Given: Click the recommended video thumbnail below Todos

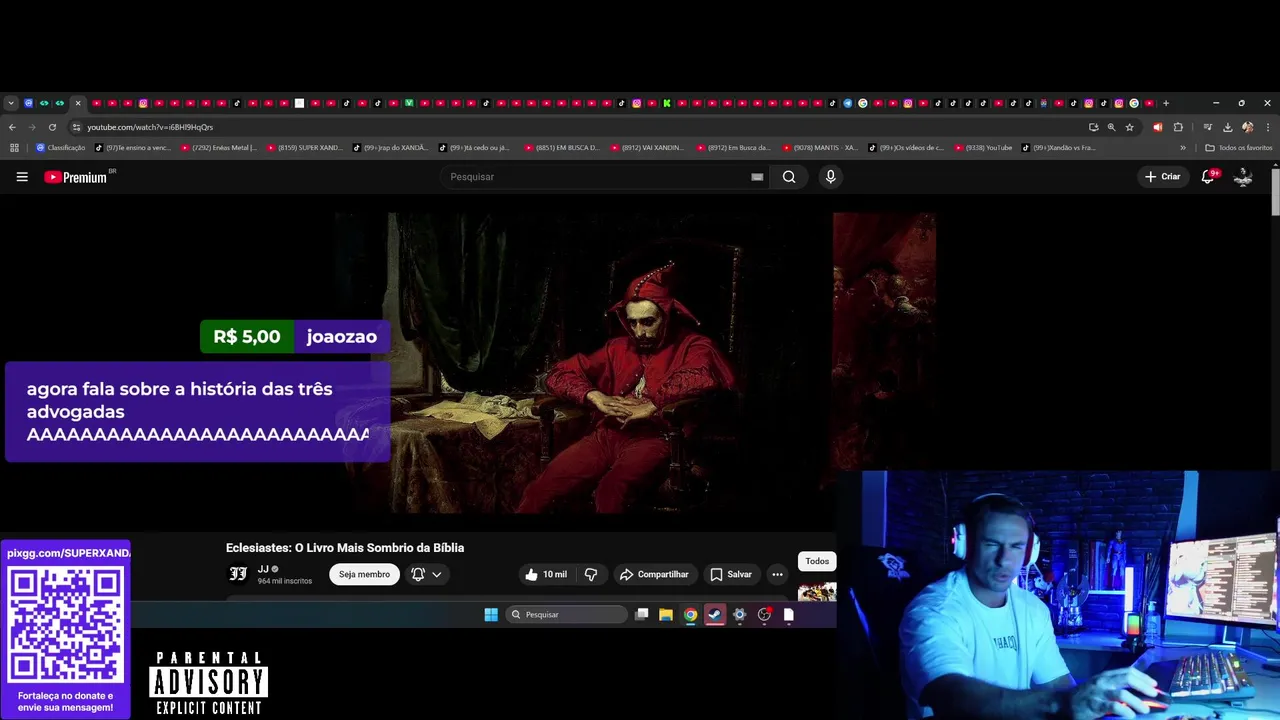Looking at the screenshot, I should click(817, 592).
